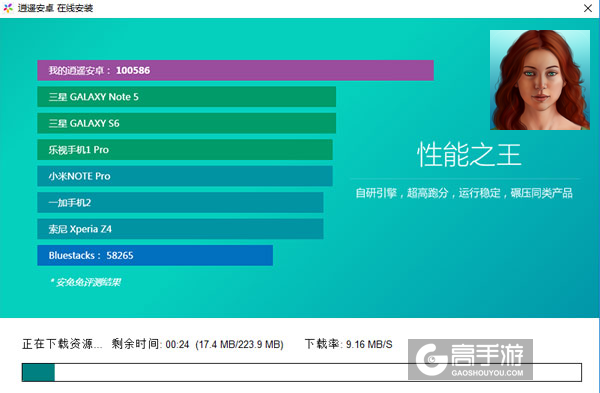This screenshot has height=393, width=600.
Task: Select the 一加手机2 bar
Action: coord(180,202)
